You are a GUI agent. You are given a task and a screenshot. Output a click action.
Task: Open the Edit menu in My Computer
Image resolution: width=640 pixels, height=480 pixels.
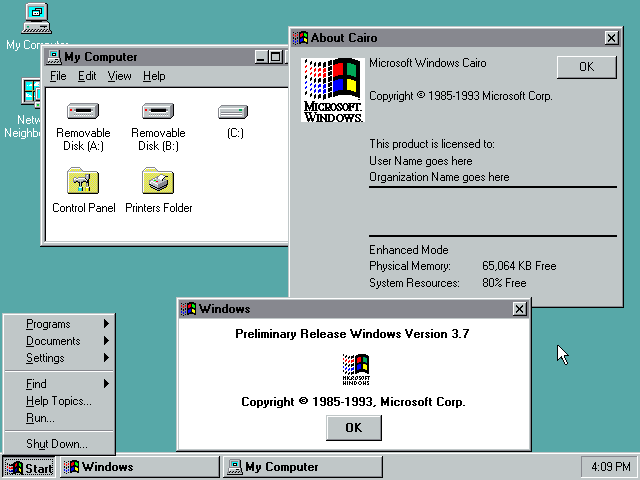coord(87,76)
